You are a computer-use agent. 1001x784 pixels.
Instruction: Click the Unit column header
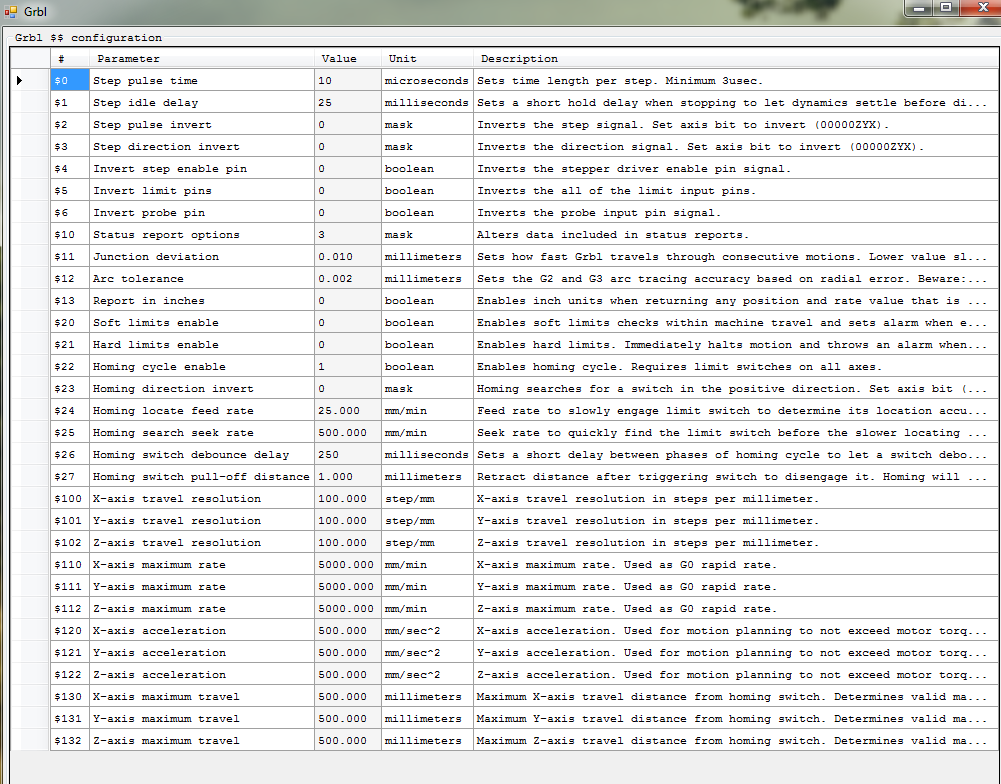[x=426, y=59]
